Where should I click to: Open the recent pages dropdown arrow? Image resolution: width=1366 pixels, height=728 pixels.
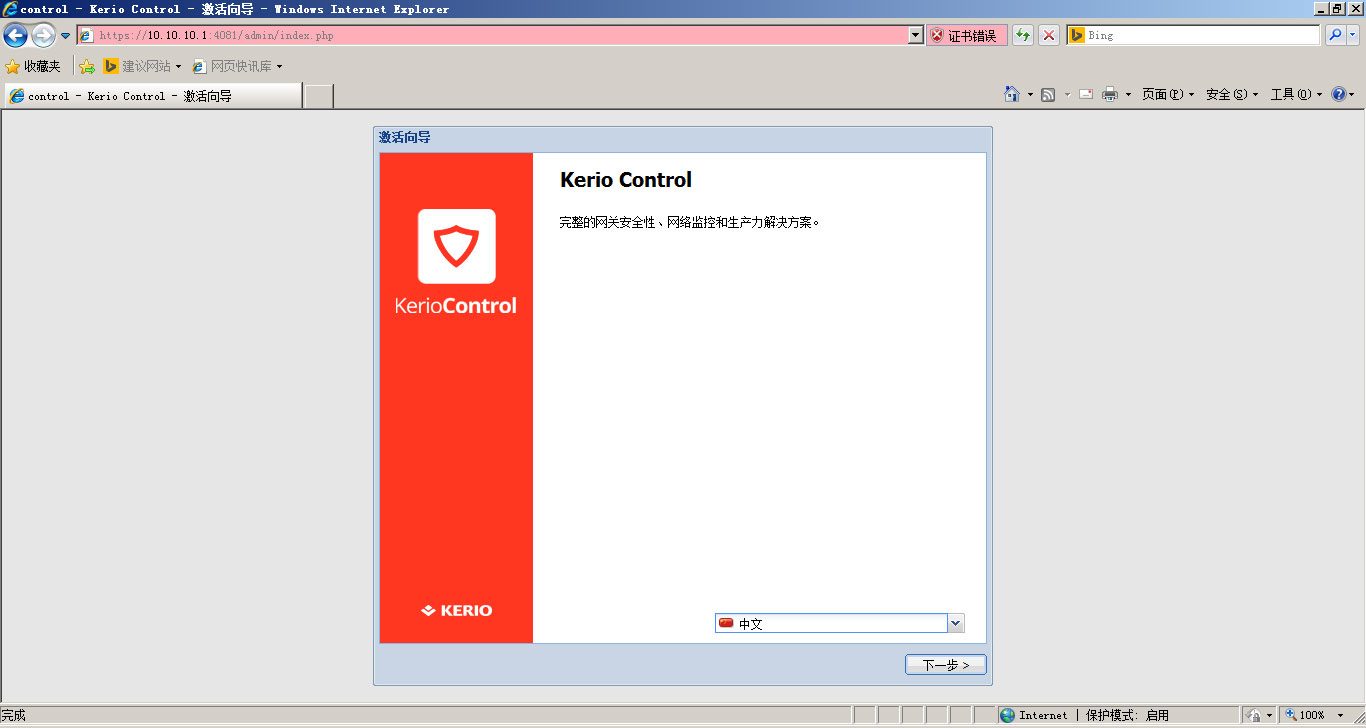(66, 36)
